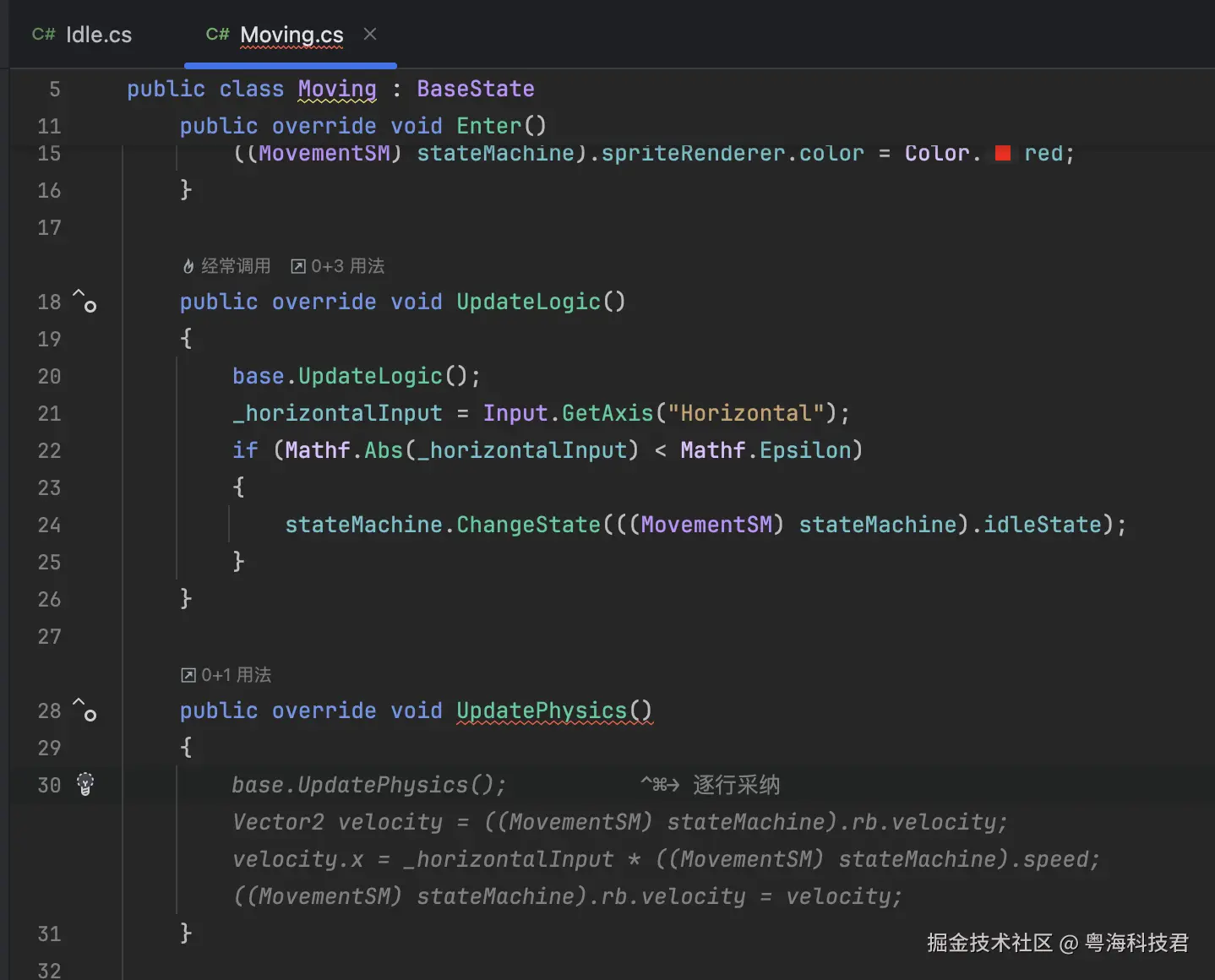Click the 逐行采纳 inline completion hint

[x=736, y=785]
